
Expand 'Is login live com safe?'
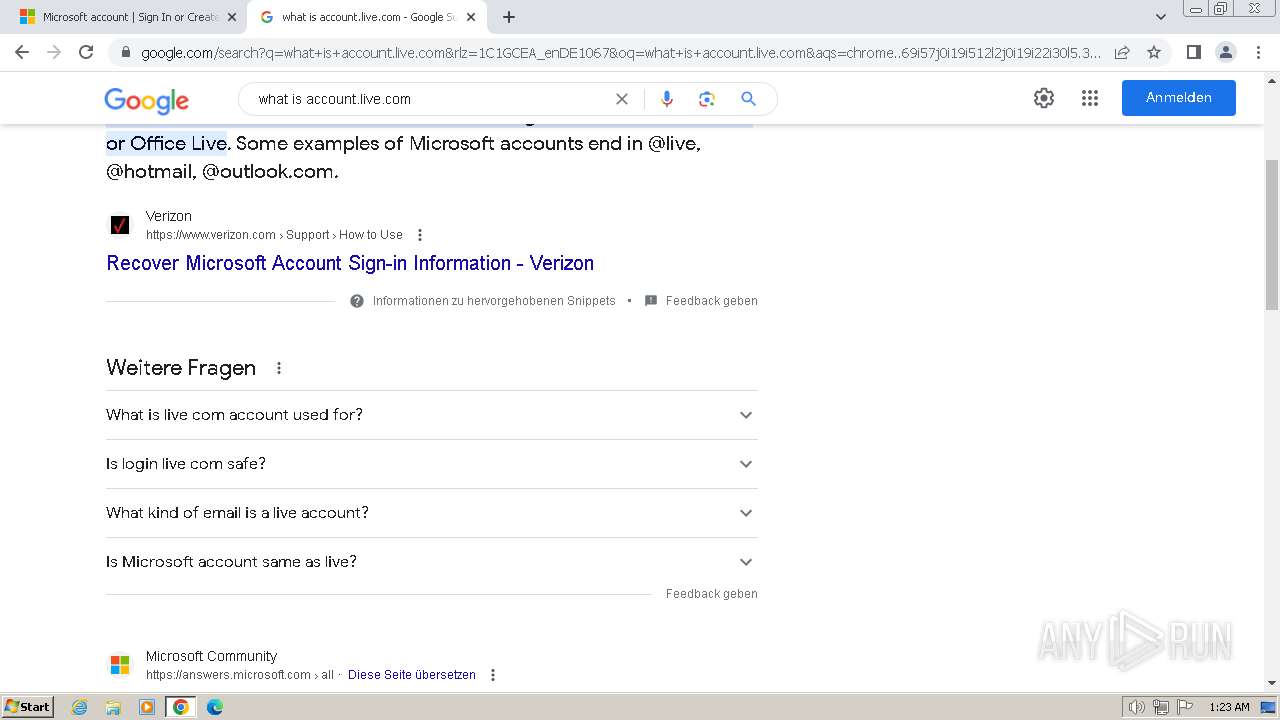pyautogui.click(x=432, y=464)
